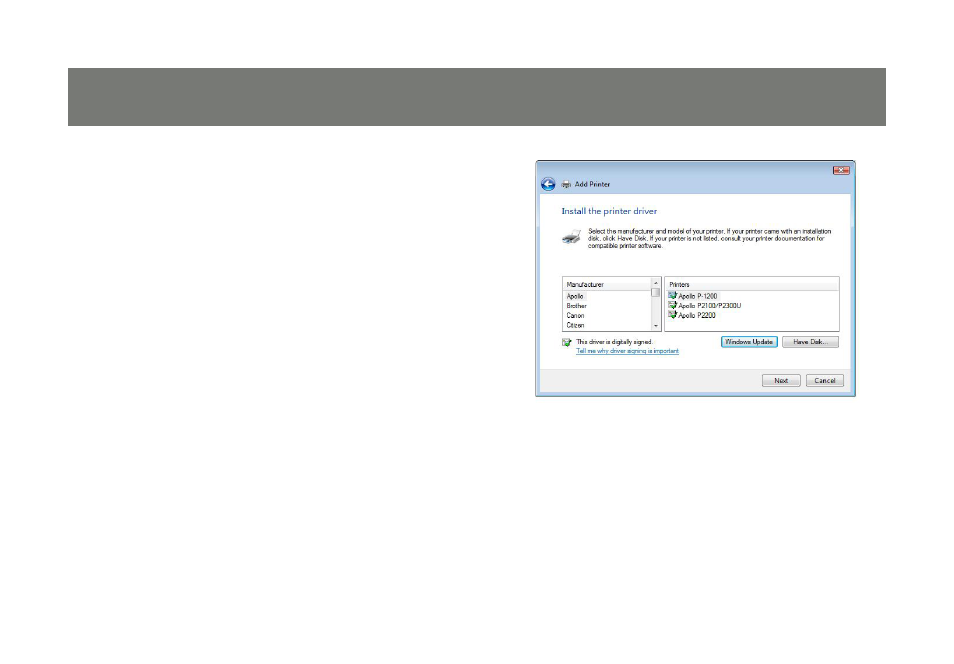Image resolution: width=954 pixels, height=664 pixels.
Task: Choose the Apollo P2100/P2300U printer
Action: pyautogui.click(x=709, y=306)
